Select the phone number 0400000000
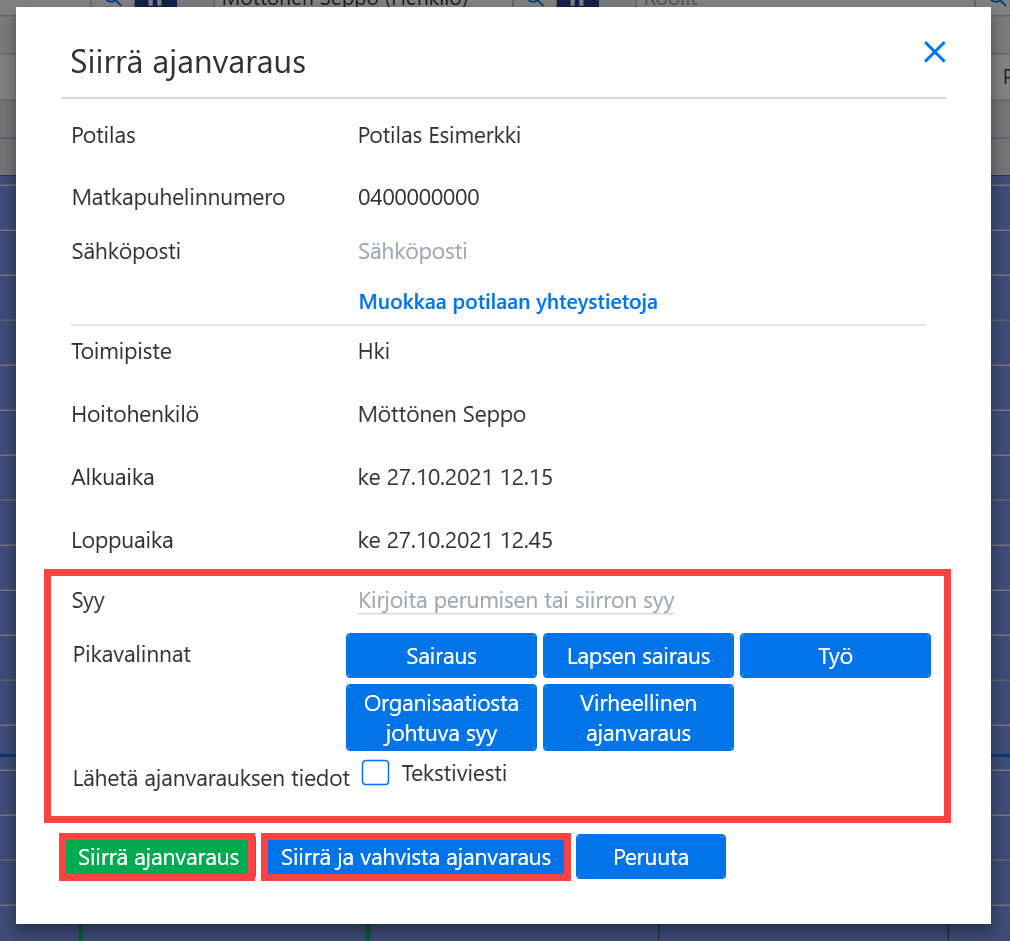Image resolution: width=1010 pixels, height=941 pixels. click(x=419, y=197)
